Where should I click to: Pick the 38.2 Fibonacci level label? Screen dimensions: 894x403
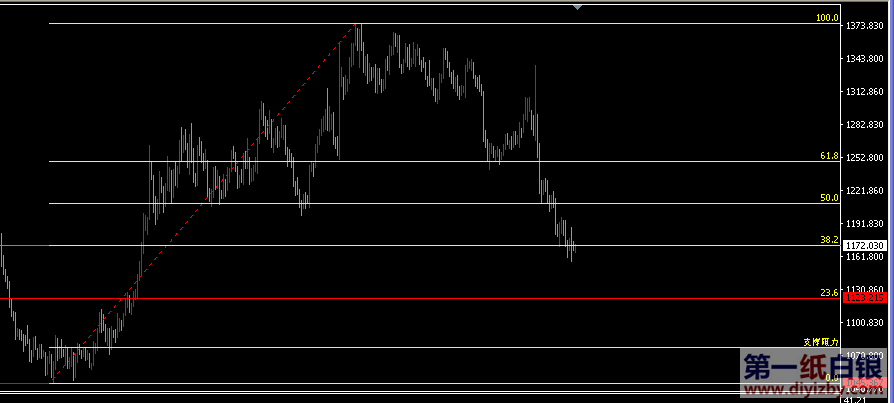pos(828,240)
